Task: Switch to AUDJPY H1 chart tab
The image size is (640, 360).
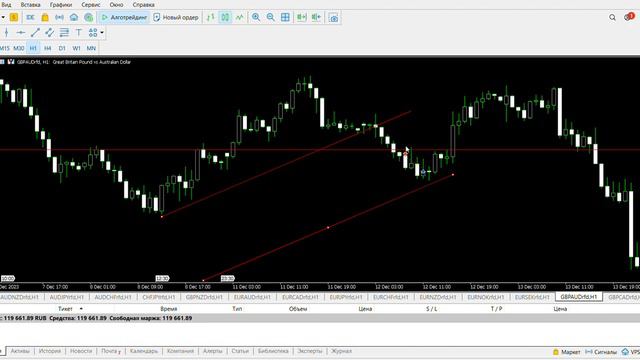Action: coord(67,297)
